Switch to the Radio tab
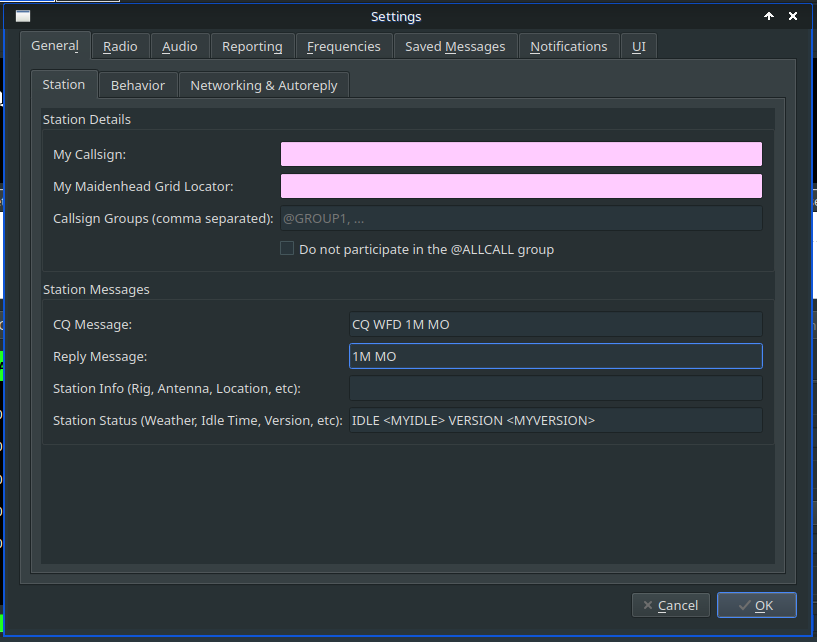Image resolution: width=817 pixels, height=642 pixels. click(120, 47)
